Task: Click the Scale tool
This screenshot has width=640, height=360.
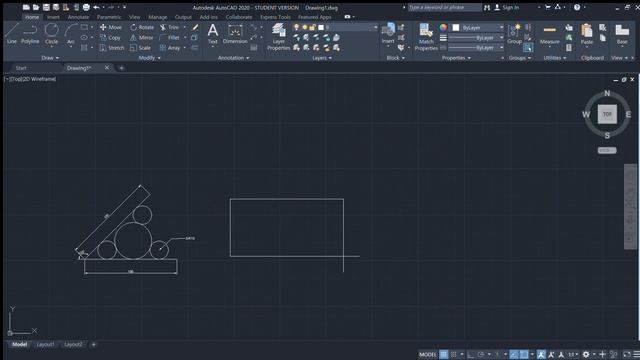Action: (x=140, y=48)
